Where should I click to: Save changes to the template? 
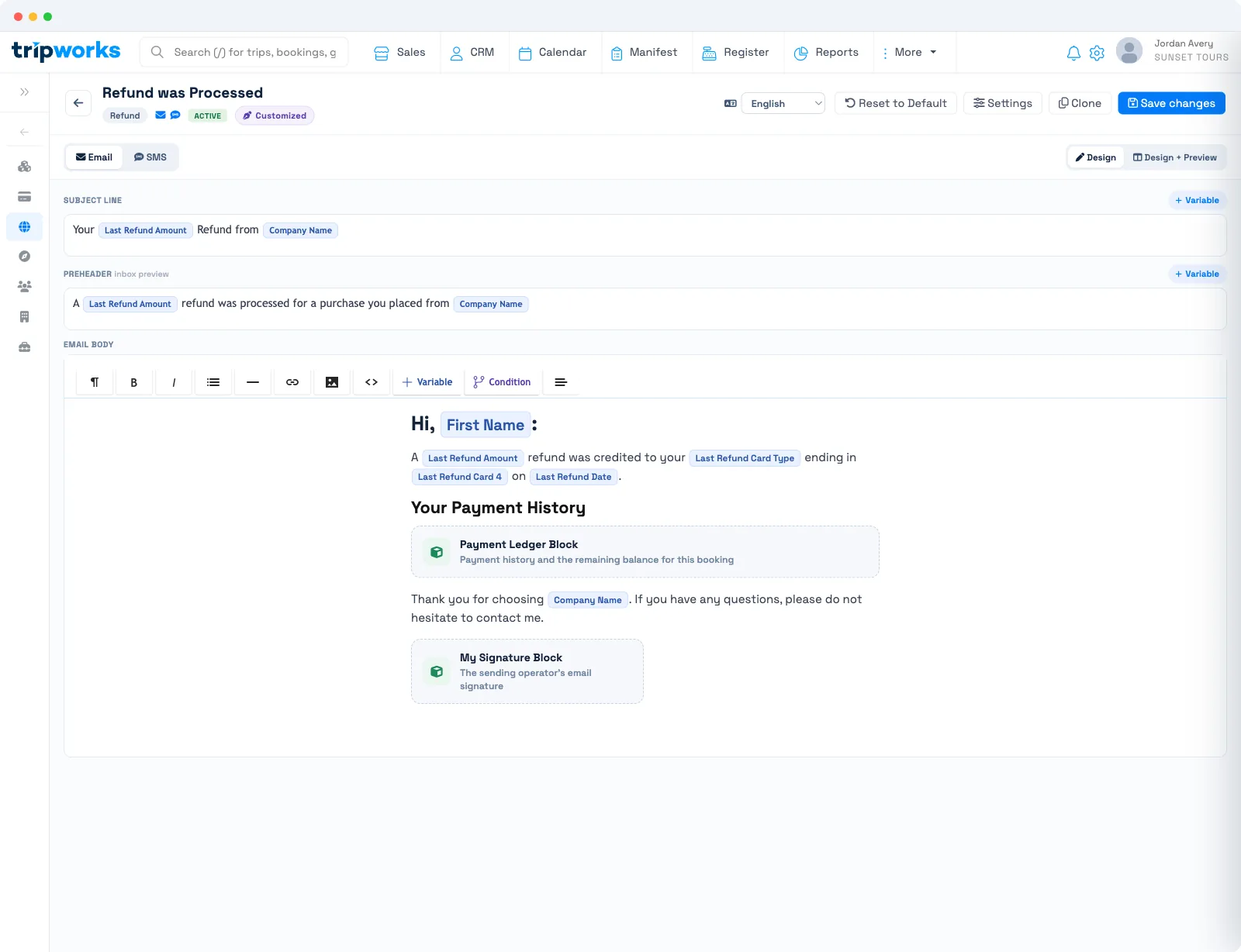point(1171,103)
